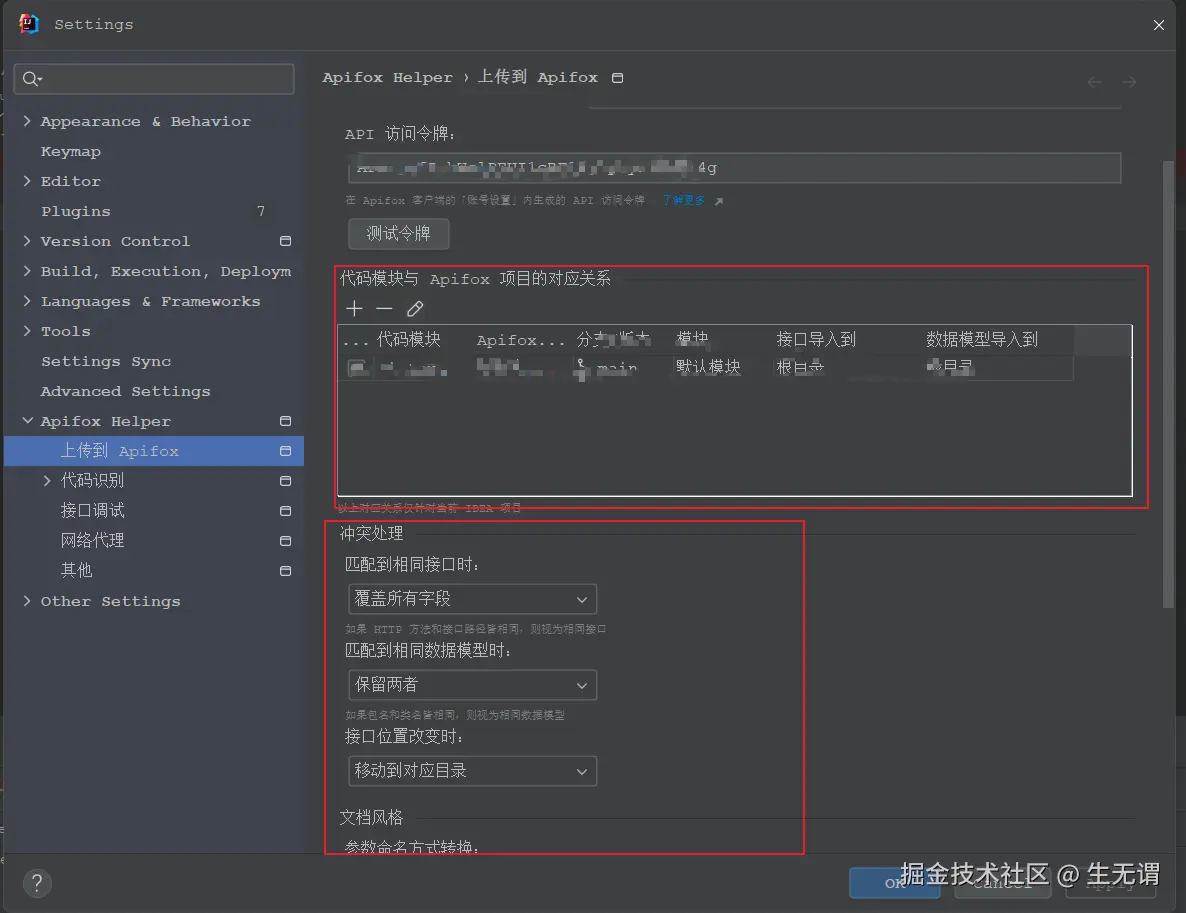Expand the Other Settings section
The image size is (1186, 913).
point(27,601)
